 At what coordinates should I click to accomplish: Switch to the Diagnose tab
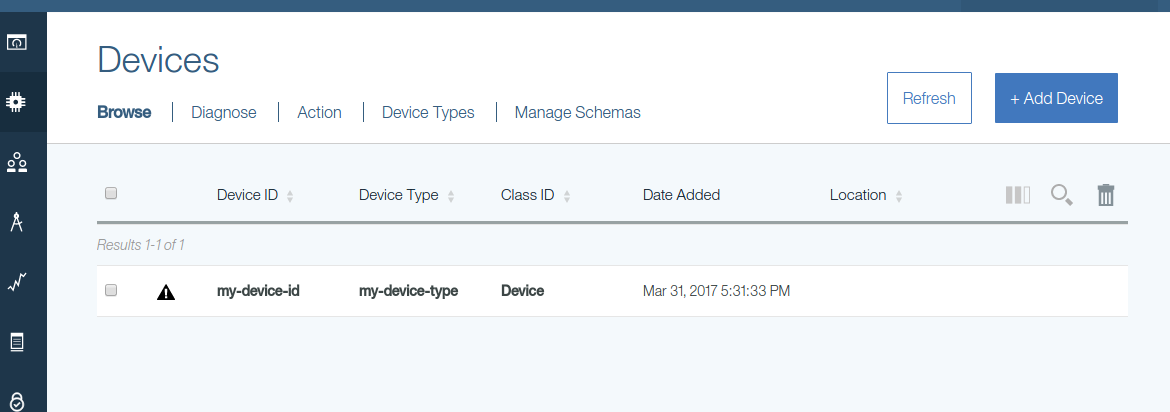click(224, 112)
